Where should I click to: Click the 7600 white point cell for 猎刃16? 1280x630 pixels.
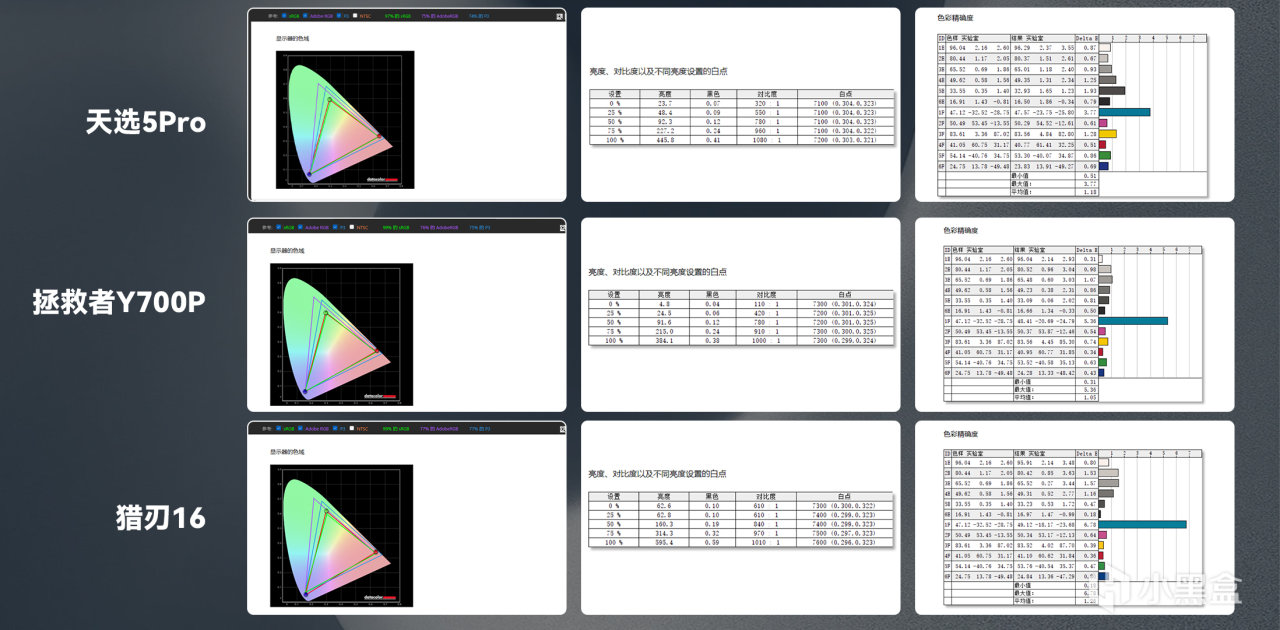pyautogui.click(x=847, y=544)
